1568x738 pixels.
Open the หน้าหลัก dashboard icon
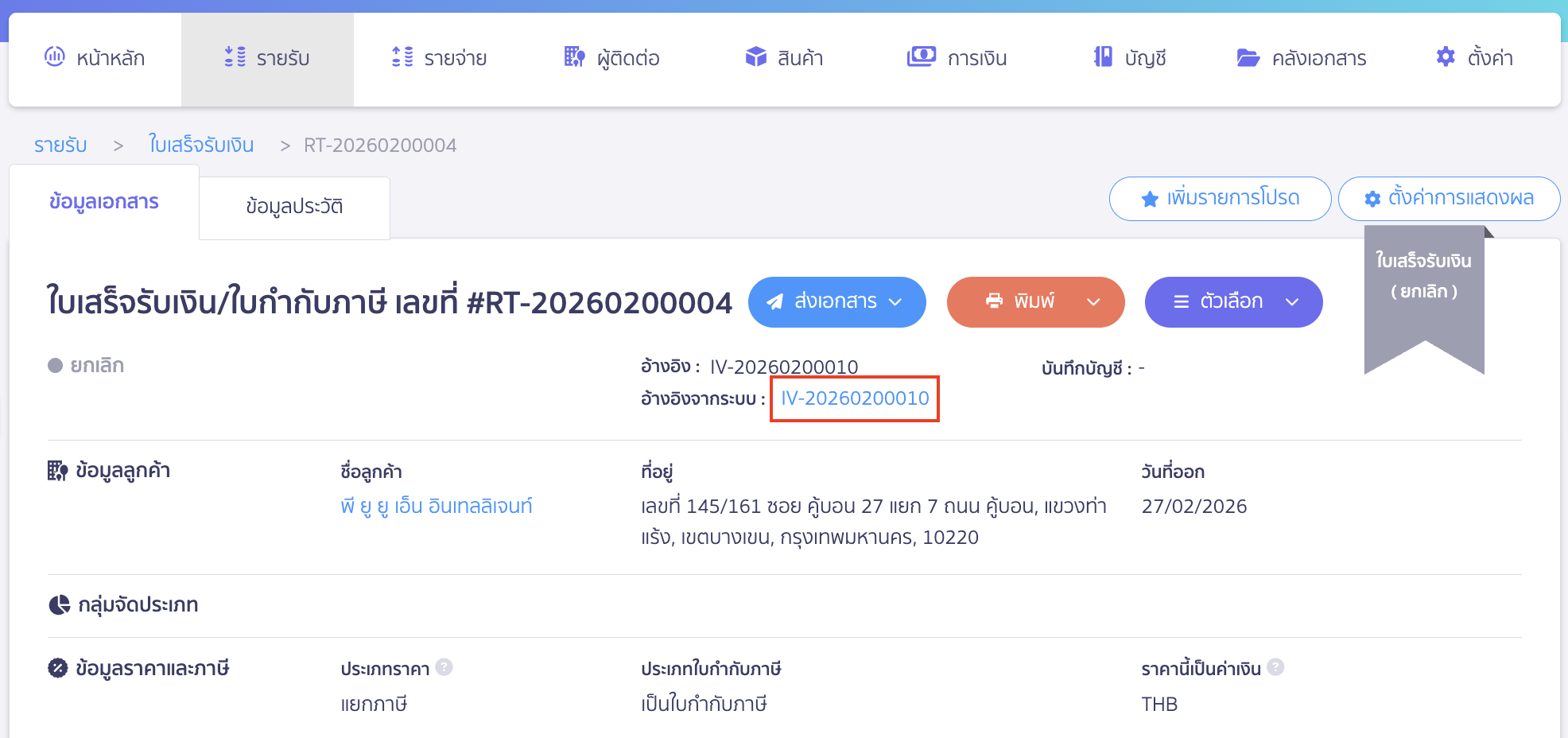click(54, 56)
